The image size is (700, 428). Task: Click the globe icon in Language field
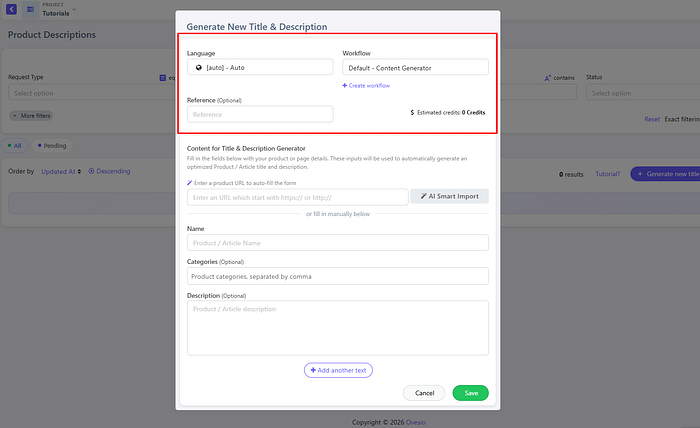[199, 67]
